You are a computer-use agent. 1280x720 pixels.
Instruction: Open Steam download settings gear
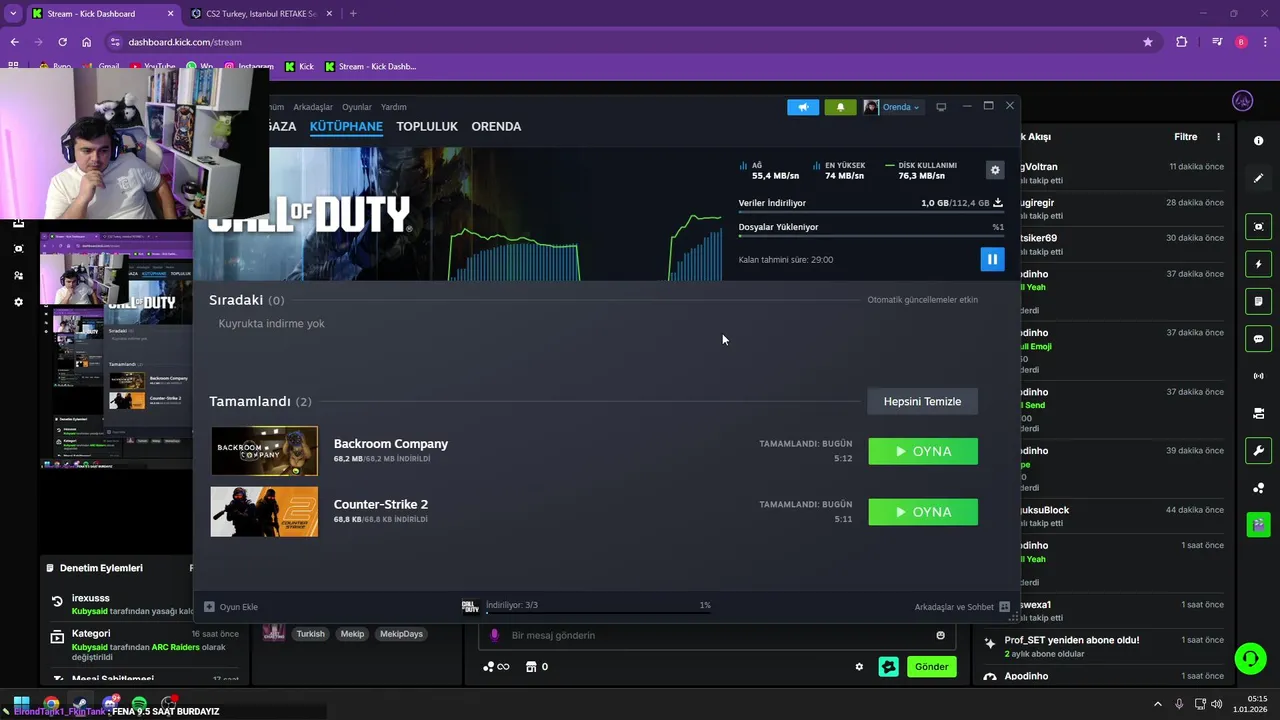[x=995, y=170]
